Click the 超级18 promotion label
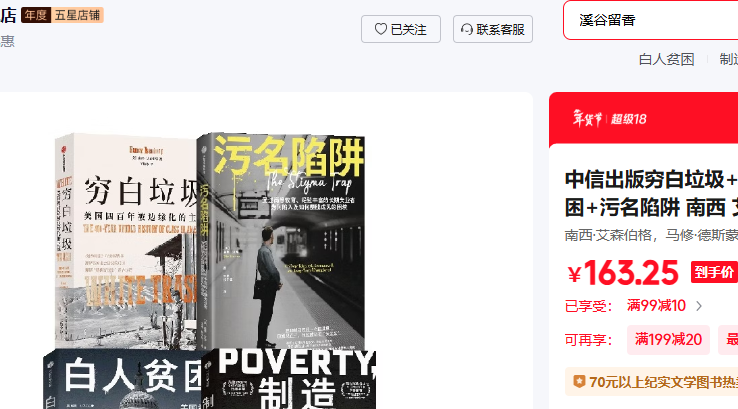The width and height of the screenshot is (738, 409). click(628, 119)
